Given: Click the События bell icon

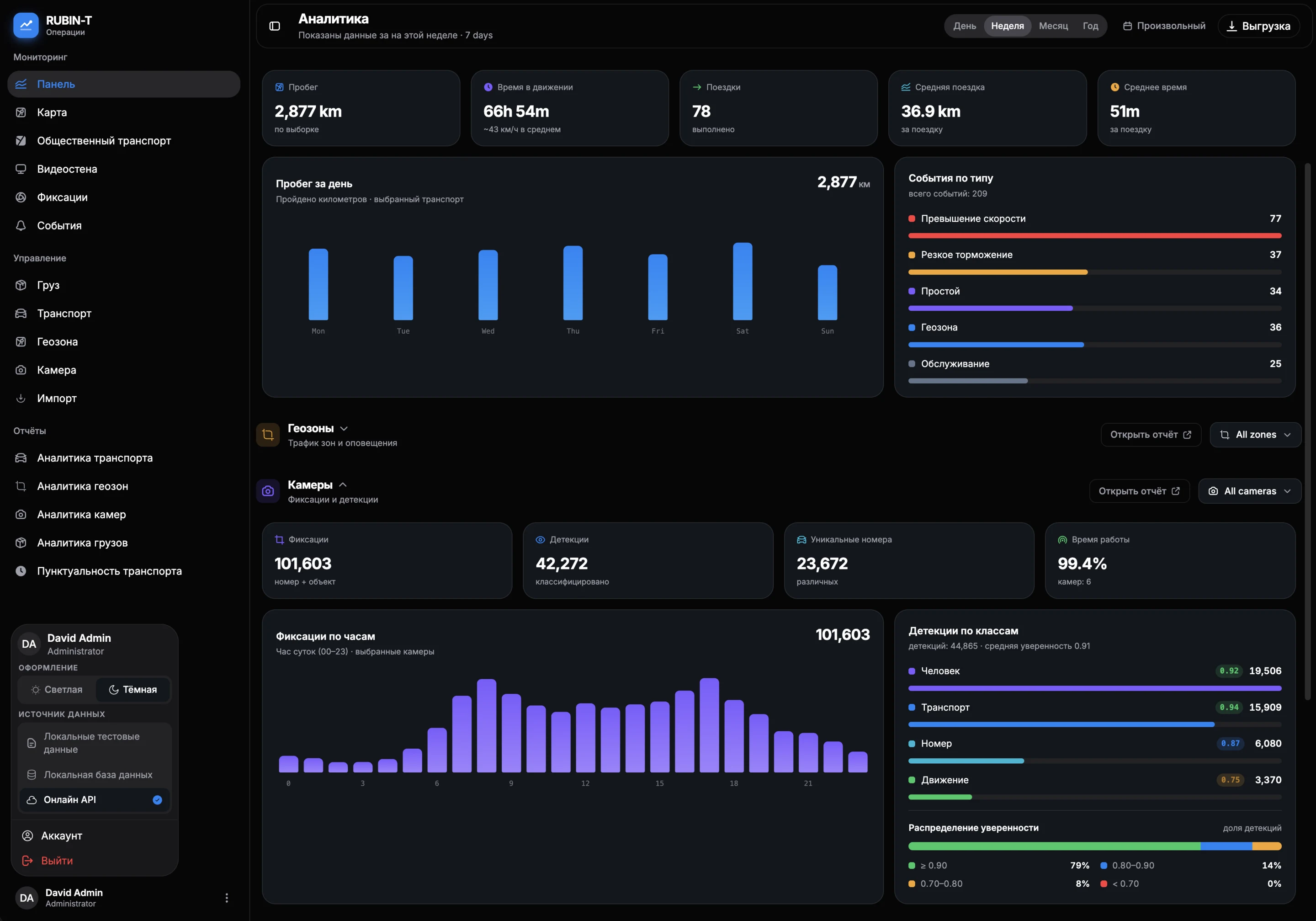Looking at the screenshot, I should (x=21, y=225).
